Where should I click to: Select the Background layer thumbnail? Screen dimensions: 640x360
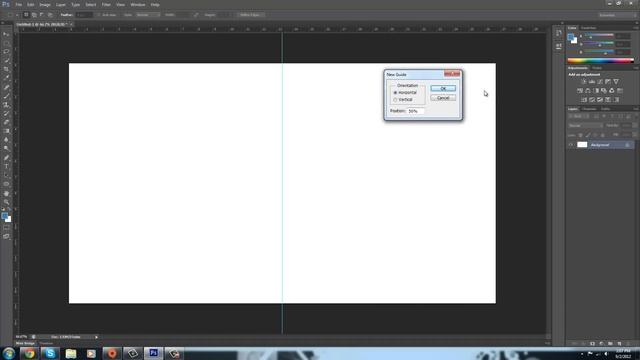click(x=582, y=145)
